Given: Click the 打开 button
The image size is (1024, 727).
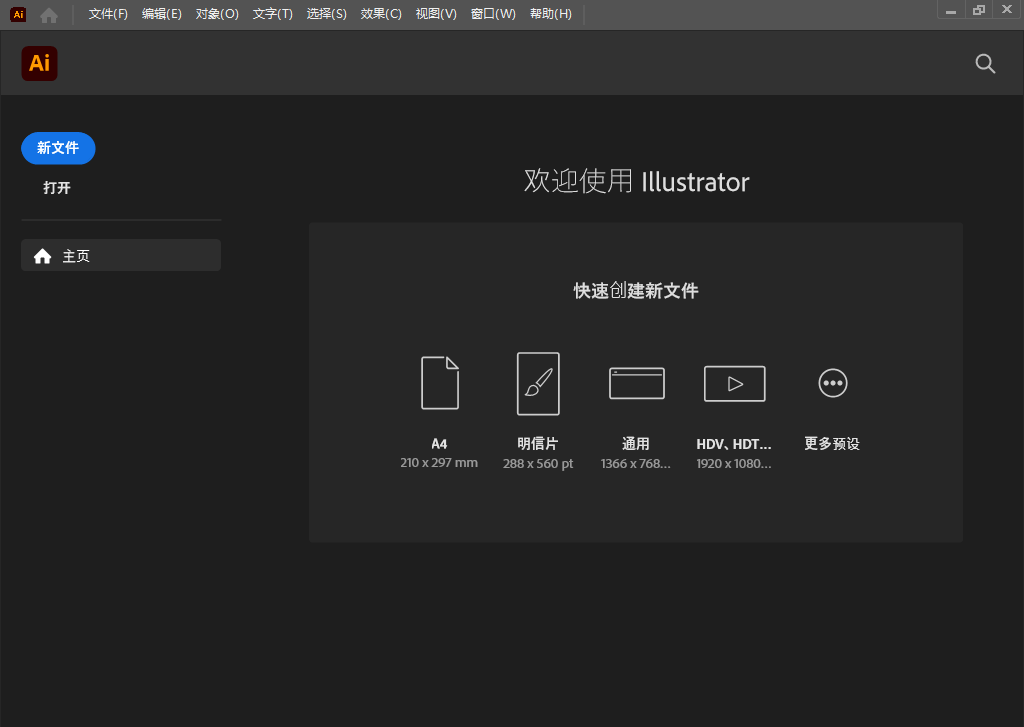Looking at the screenshot, I should pos(57,188).
